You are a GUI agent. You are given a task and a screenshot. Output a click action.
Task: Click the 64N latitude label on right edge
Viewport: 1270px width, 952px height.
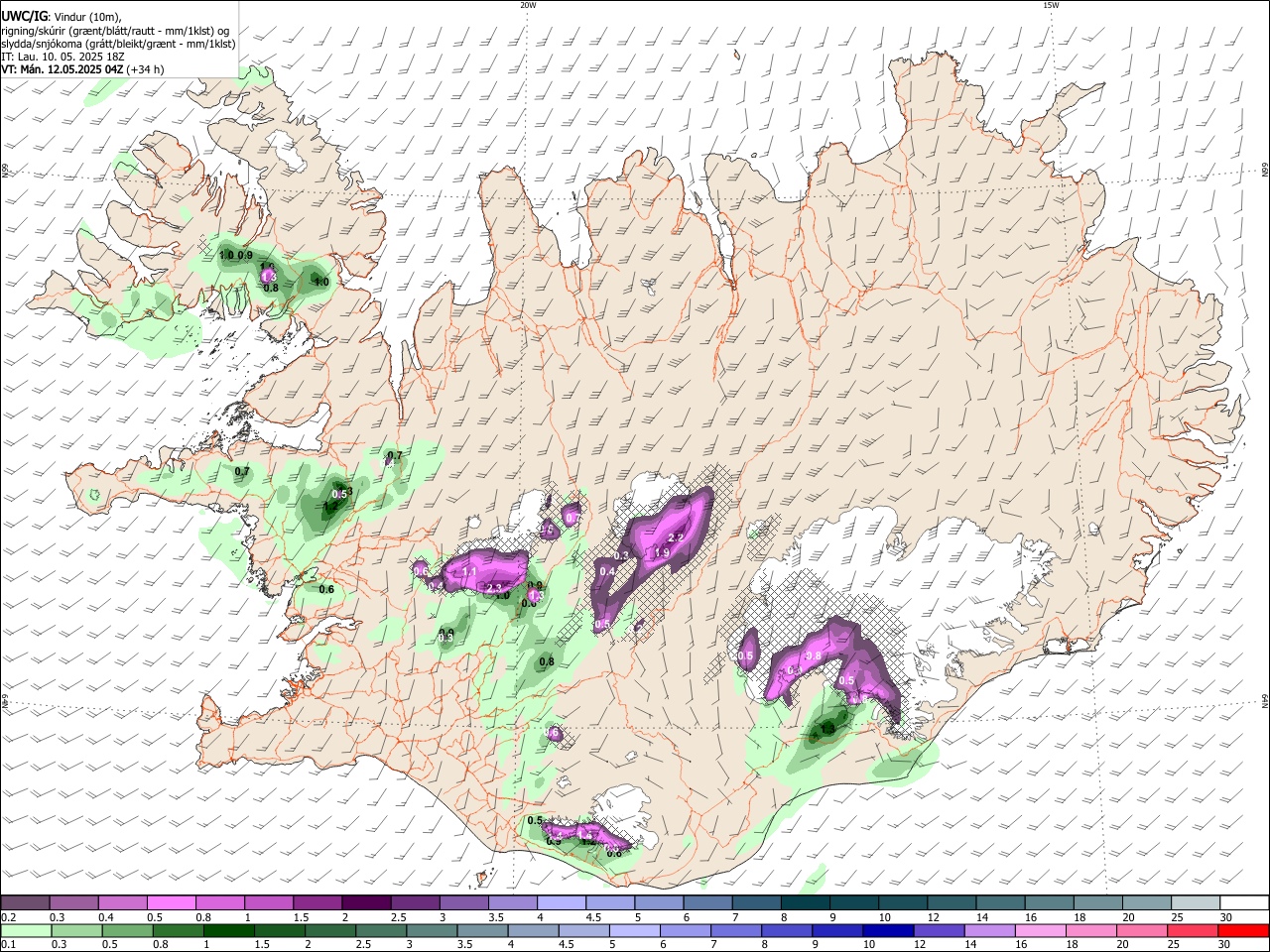click(x=1265, y=700)
